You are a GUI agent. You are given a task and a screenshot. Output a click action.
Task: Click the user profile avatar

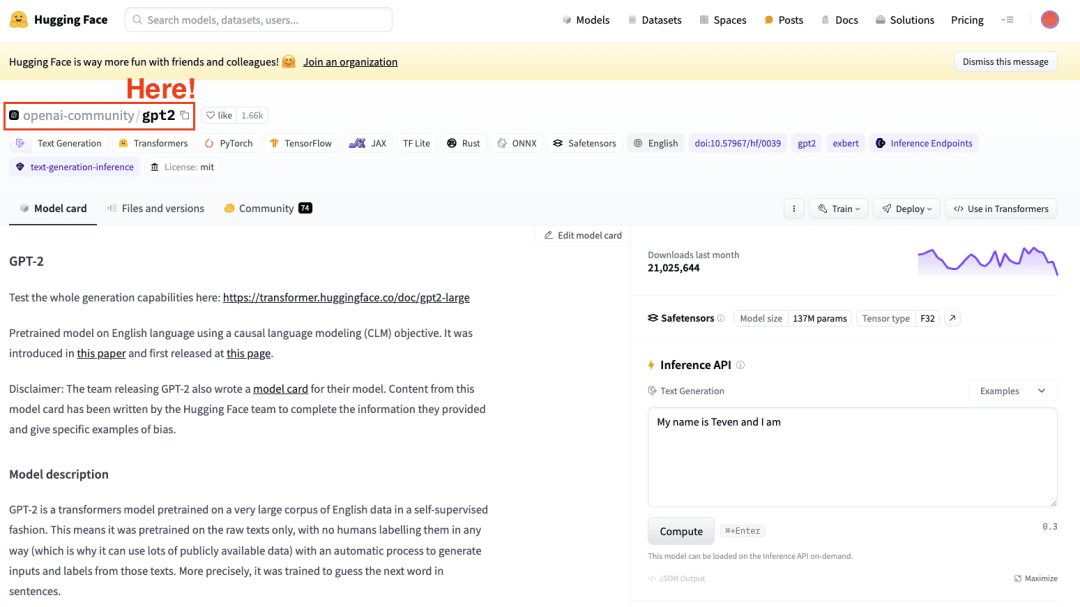pos(1049,20)
